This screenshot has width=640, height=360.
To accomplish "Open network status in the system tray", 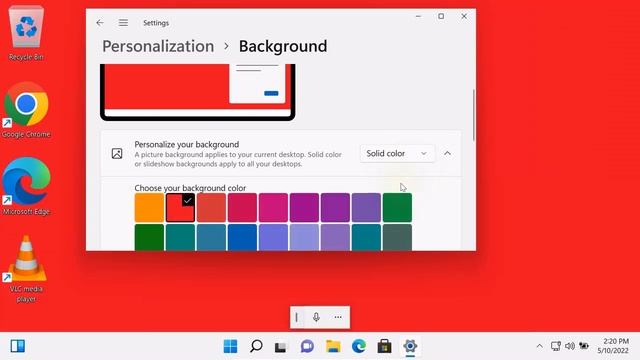I will [x=556, y=346].
